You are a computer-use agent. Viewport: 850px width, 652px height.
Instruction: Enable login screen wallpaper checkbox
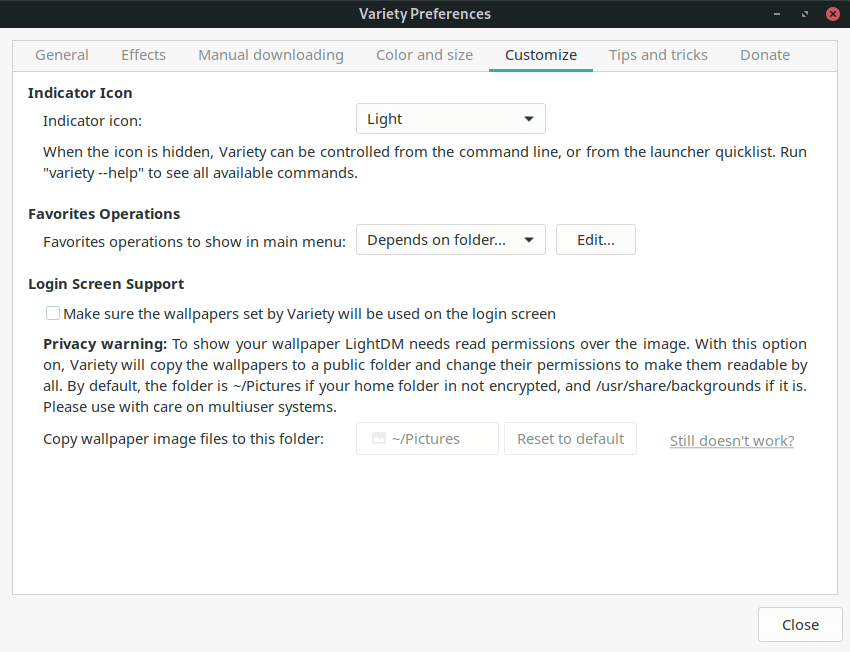(53, 313)
